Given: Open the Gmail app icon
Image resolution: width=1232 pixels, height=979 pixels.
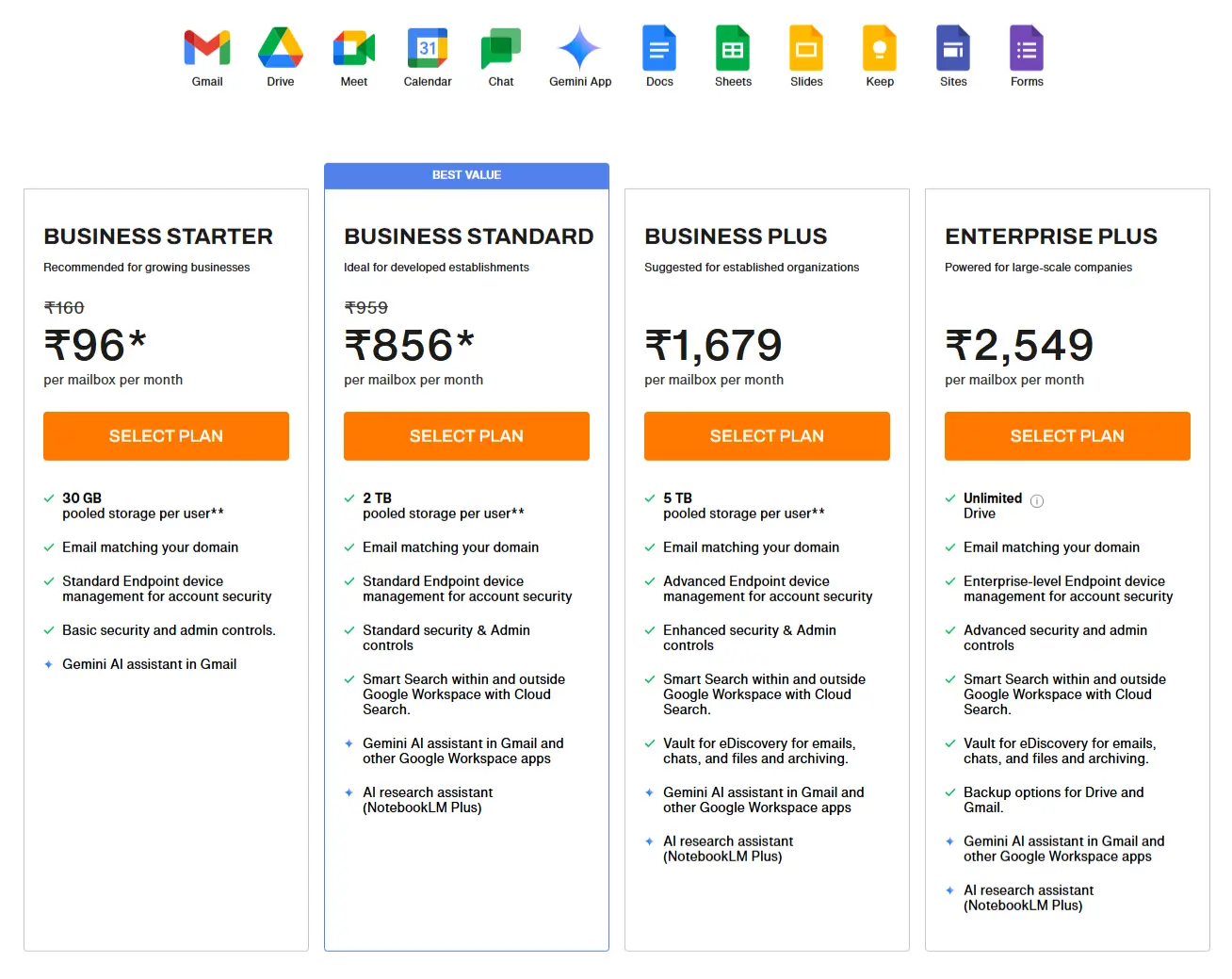Looking at the screenshot, I should point(206,45).
